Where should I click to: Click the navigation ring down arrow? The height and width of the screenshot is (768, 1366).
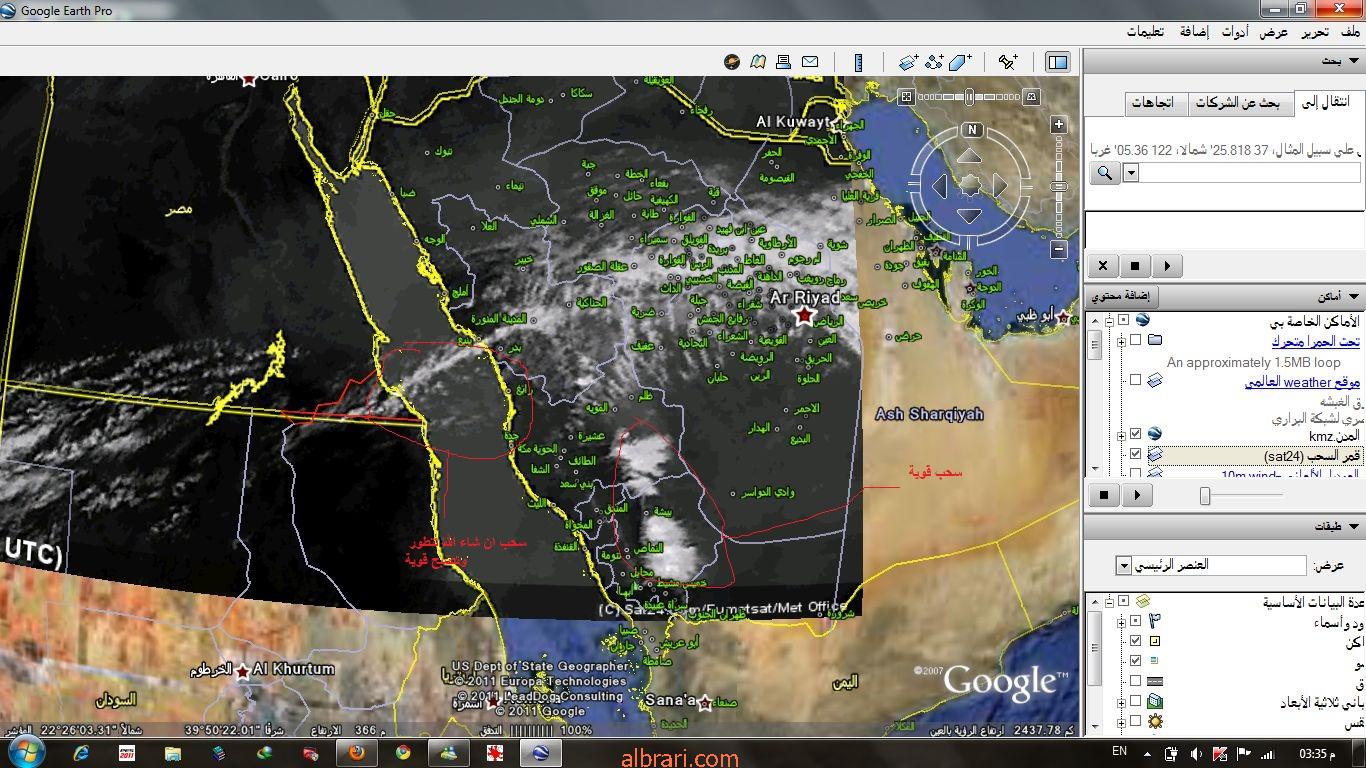[969, 216]
